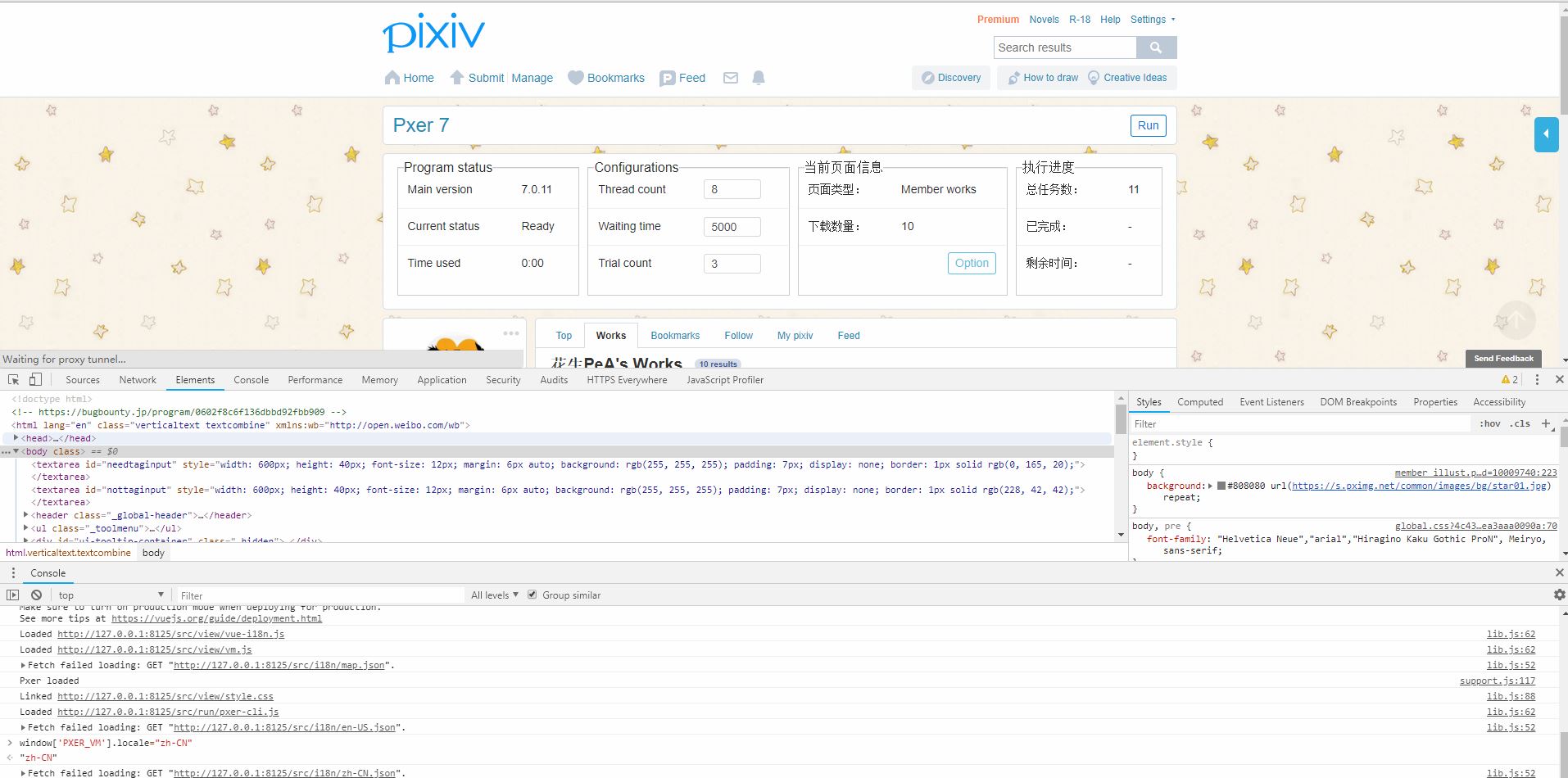1568x778 pixels.
Task: Toggle .cls element classes
Action: [1521, 423]
